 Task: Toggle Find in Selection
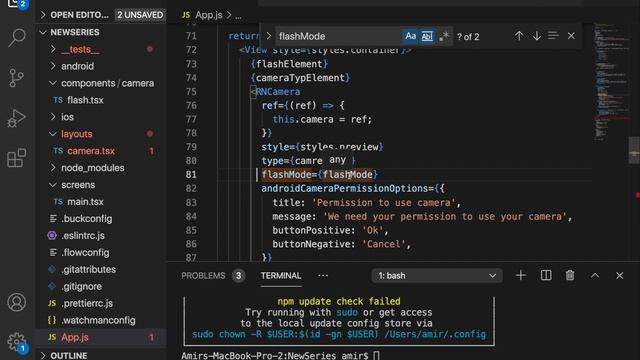coord(553,36)
